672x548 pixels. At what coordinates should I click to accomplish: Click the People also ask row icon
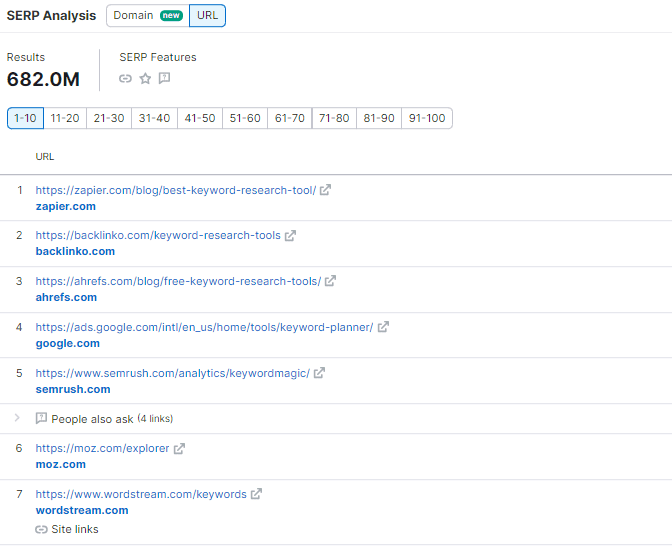tap(41, 418)
